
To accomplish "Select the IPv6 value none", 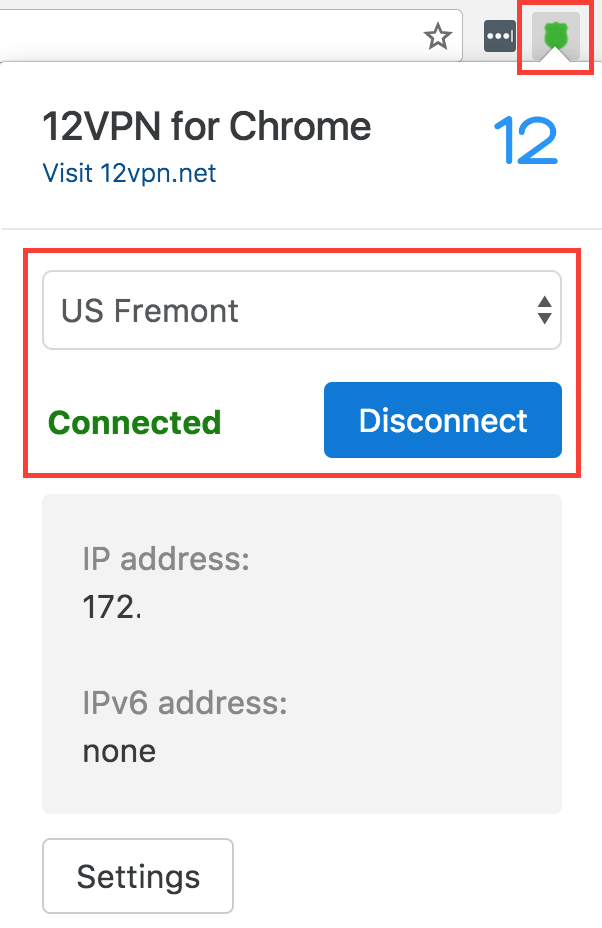I will point(119,750).
